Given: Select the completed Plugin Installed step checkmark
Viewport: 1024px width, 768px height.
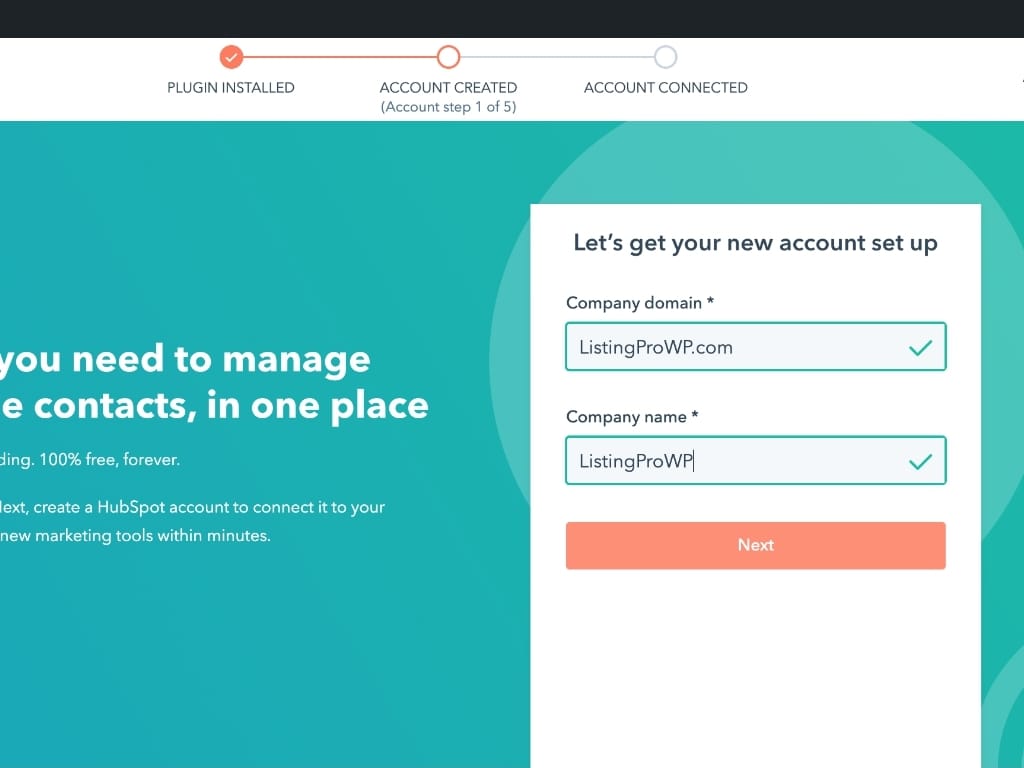Looking at the screenshot, I should [231, 57].
